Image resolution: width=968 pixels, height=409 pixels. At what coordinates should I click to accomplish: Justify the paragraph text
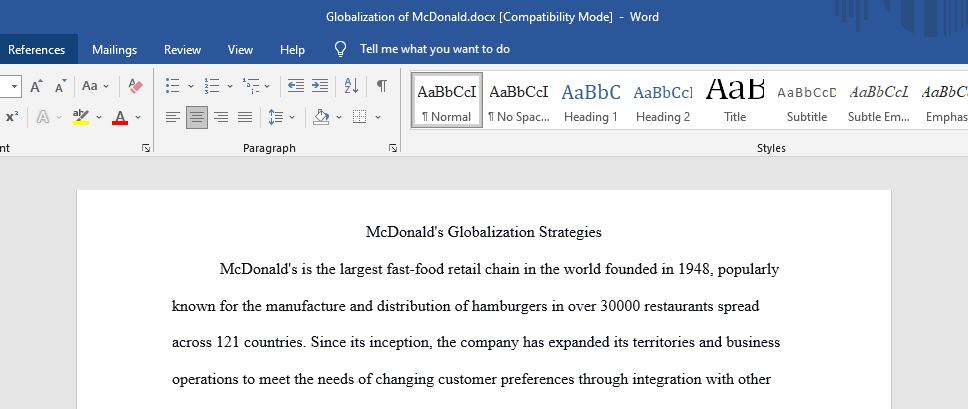tap(245, 117)
